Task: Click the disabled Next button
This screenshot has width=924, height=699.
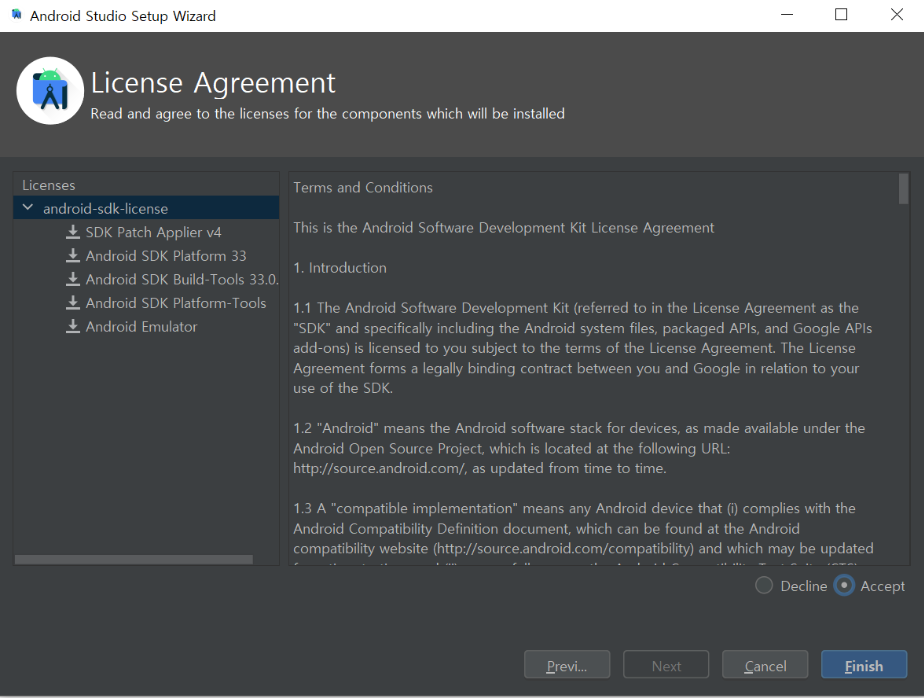Action: [666, 665]
